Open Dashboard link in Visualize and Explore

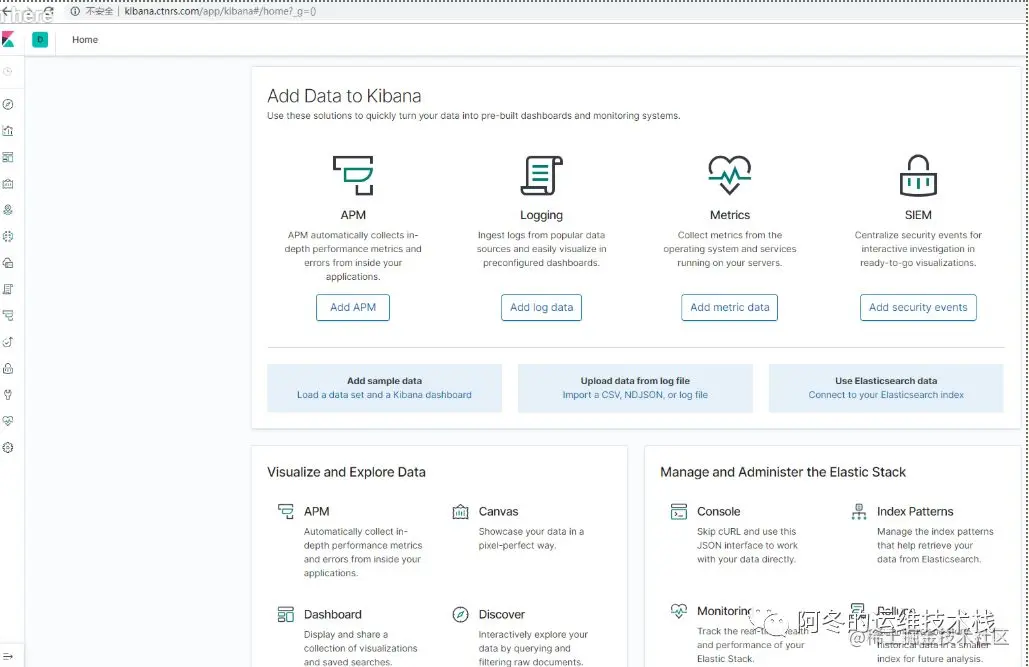click(x=333, y=614)
